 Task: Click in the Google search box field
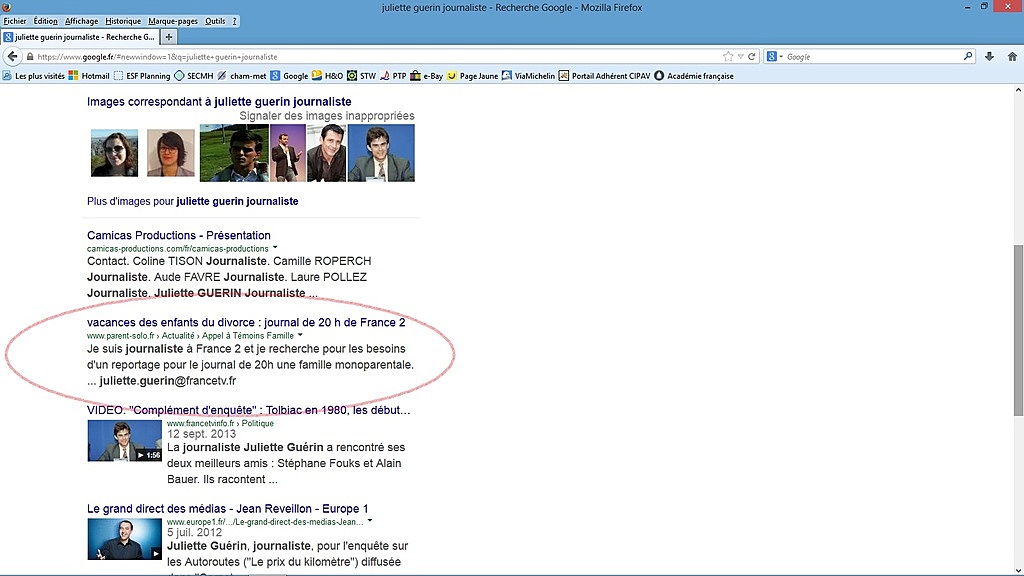pos(872,57)
